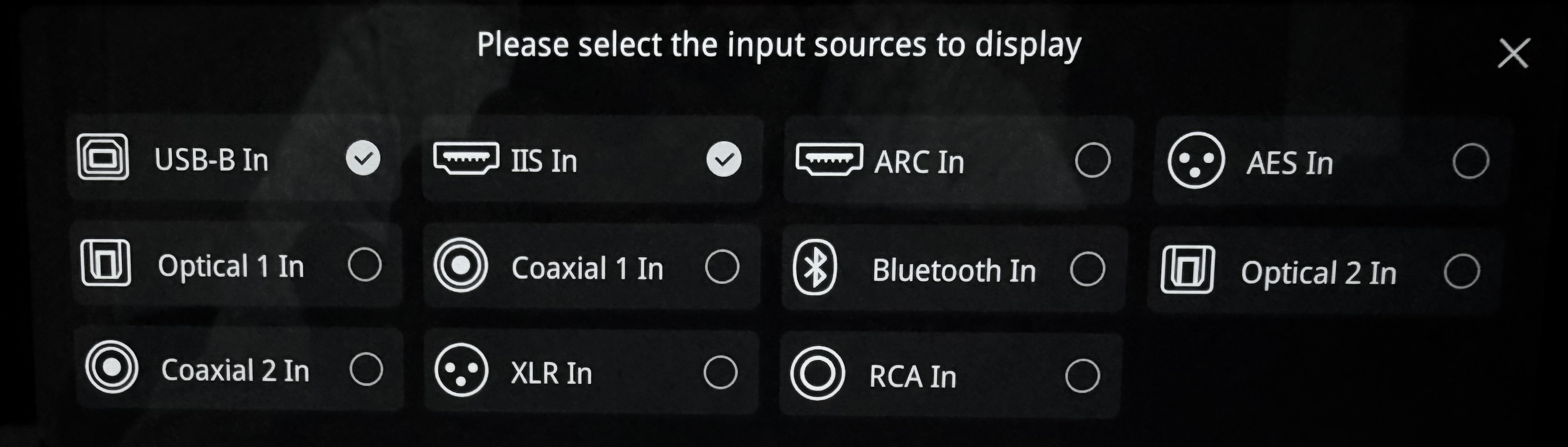Click the ARC In HDMI-style icon

(x=828, y=159)
